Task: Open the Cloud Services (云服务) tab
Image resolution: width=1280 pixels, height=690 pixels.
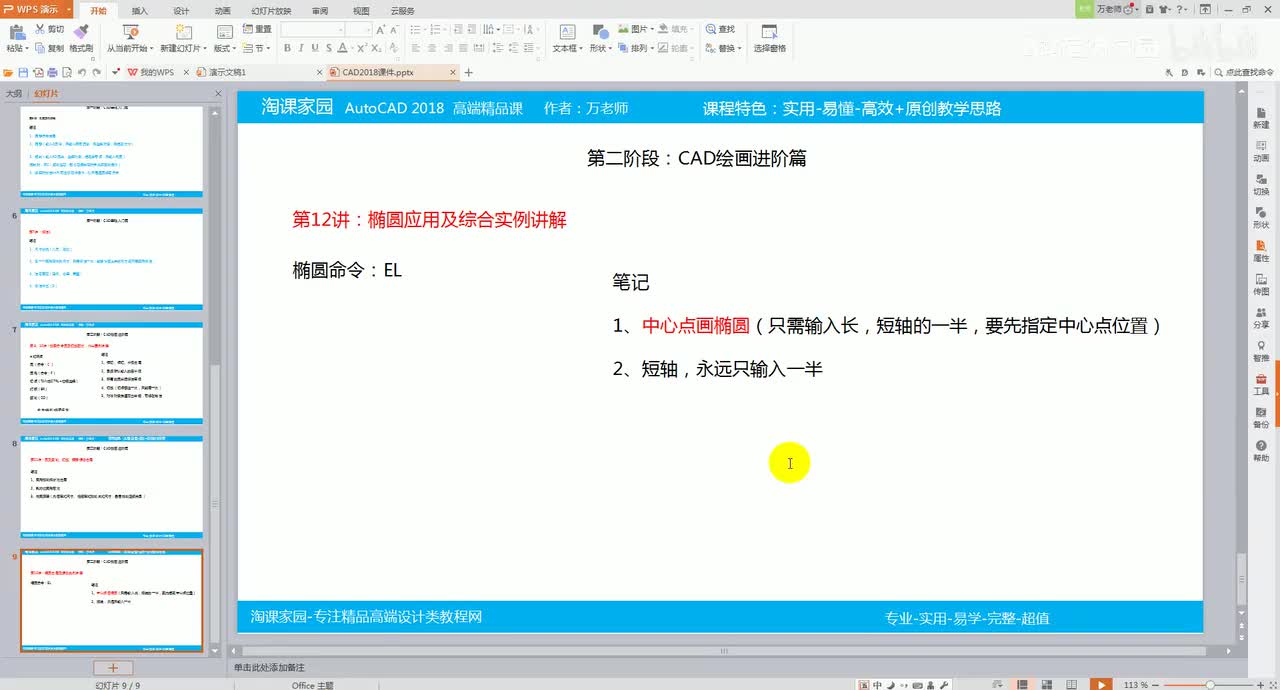Action: pyautogui.click(x=404, y=10)
